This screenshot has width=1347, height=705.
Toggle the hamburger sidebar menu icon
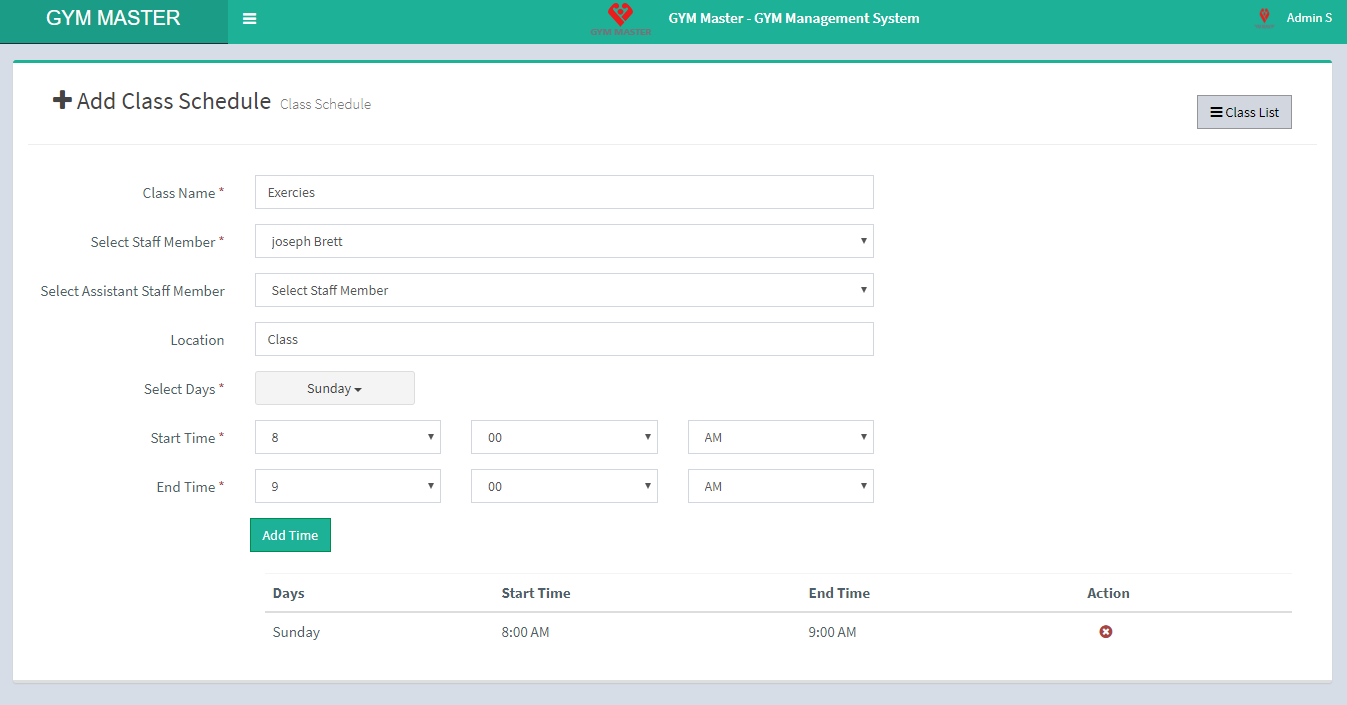[250, 19]
